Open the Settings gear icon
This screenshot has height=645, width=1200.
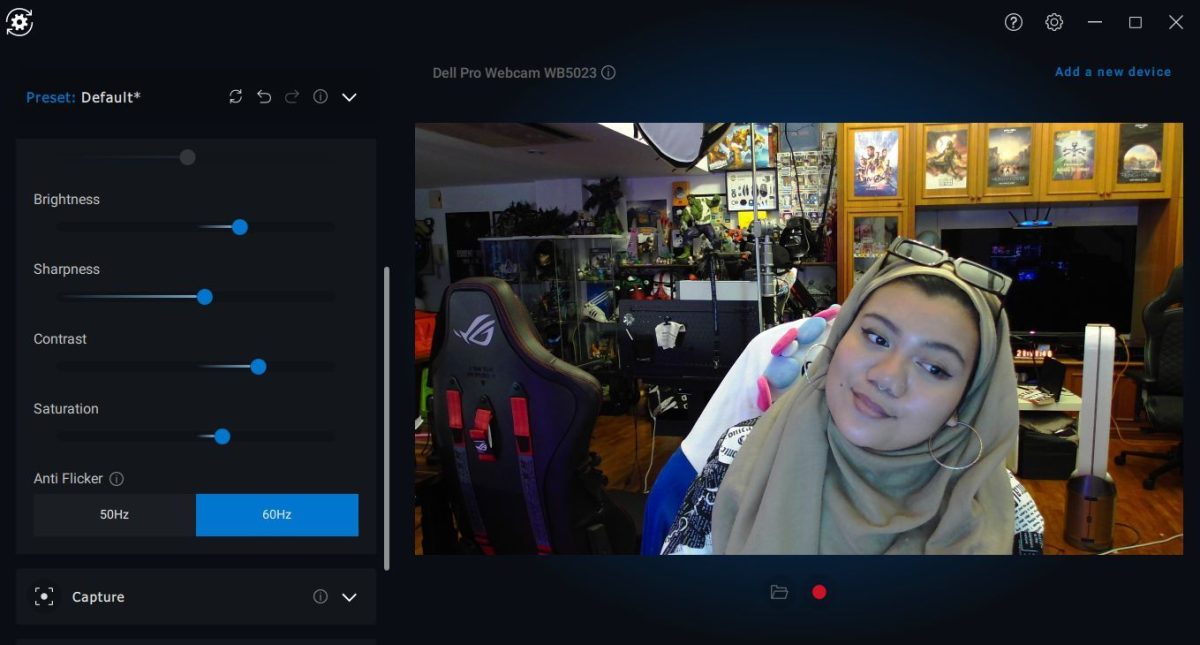1054,22
